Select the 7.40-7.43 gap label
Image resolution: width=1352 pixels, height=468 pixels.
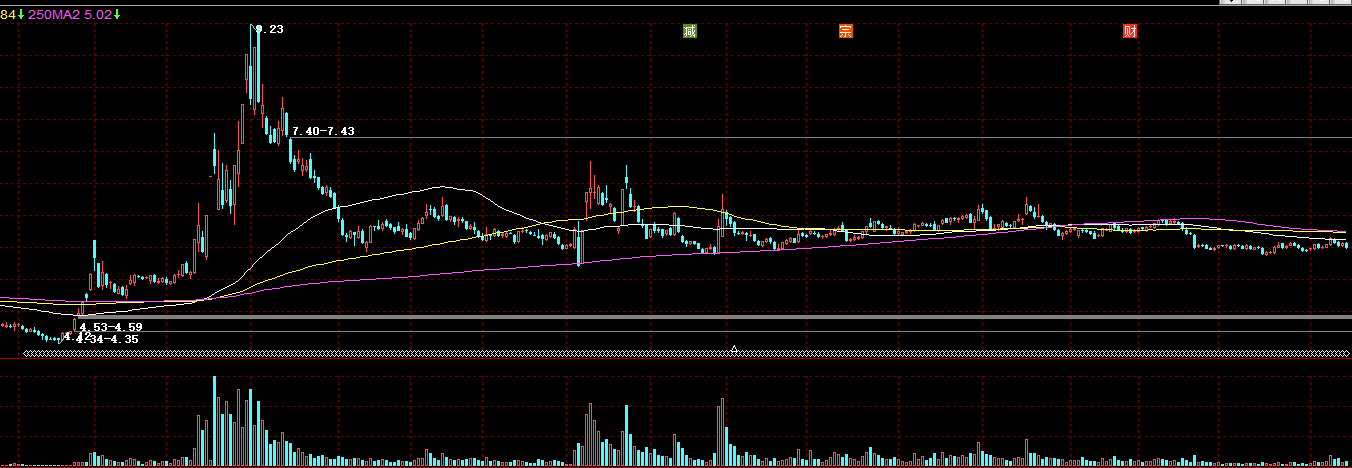(323, 131)
